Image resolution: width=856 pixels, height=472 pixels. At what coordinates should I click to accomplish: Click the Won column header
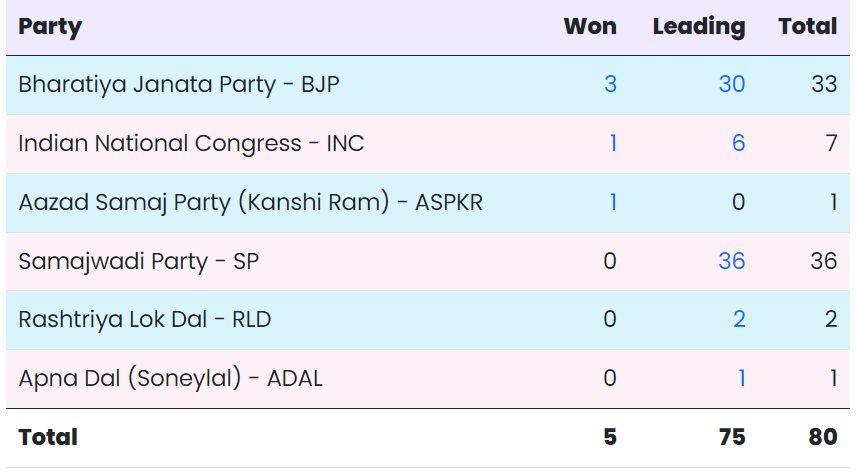tap(590, 27)
